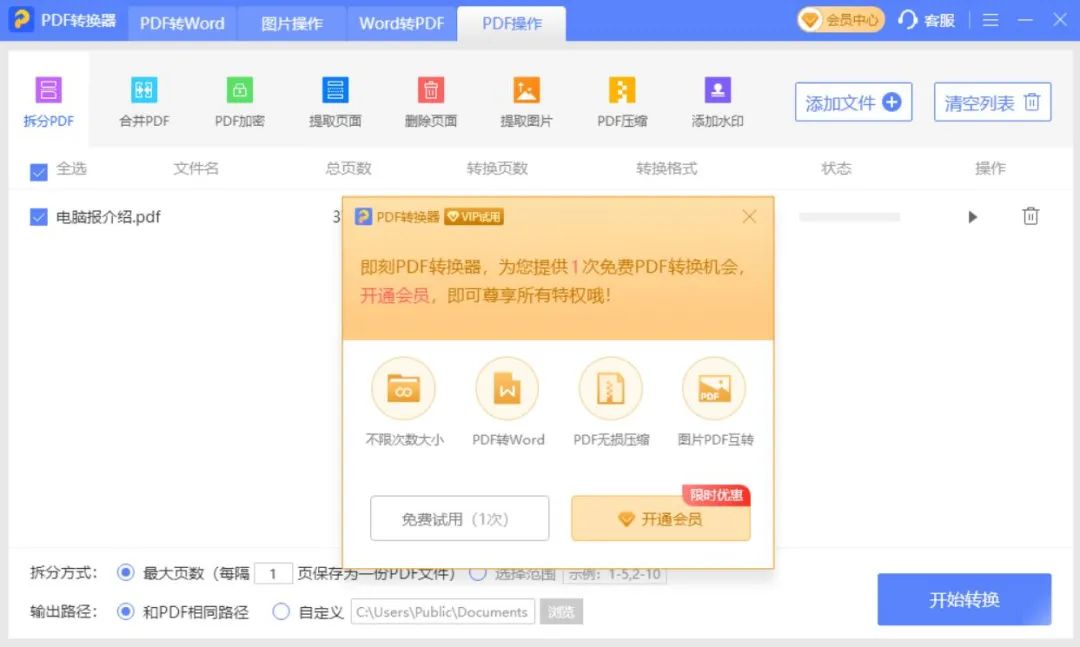This screenshot has width=1080, height=647.
Task: Click 清空列表 button
Action: click(x=993, y=102)
